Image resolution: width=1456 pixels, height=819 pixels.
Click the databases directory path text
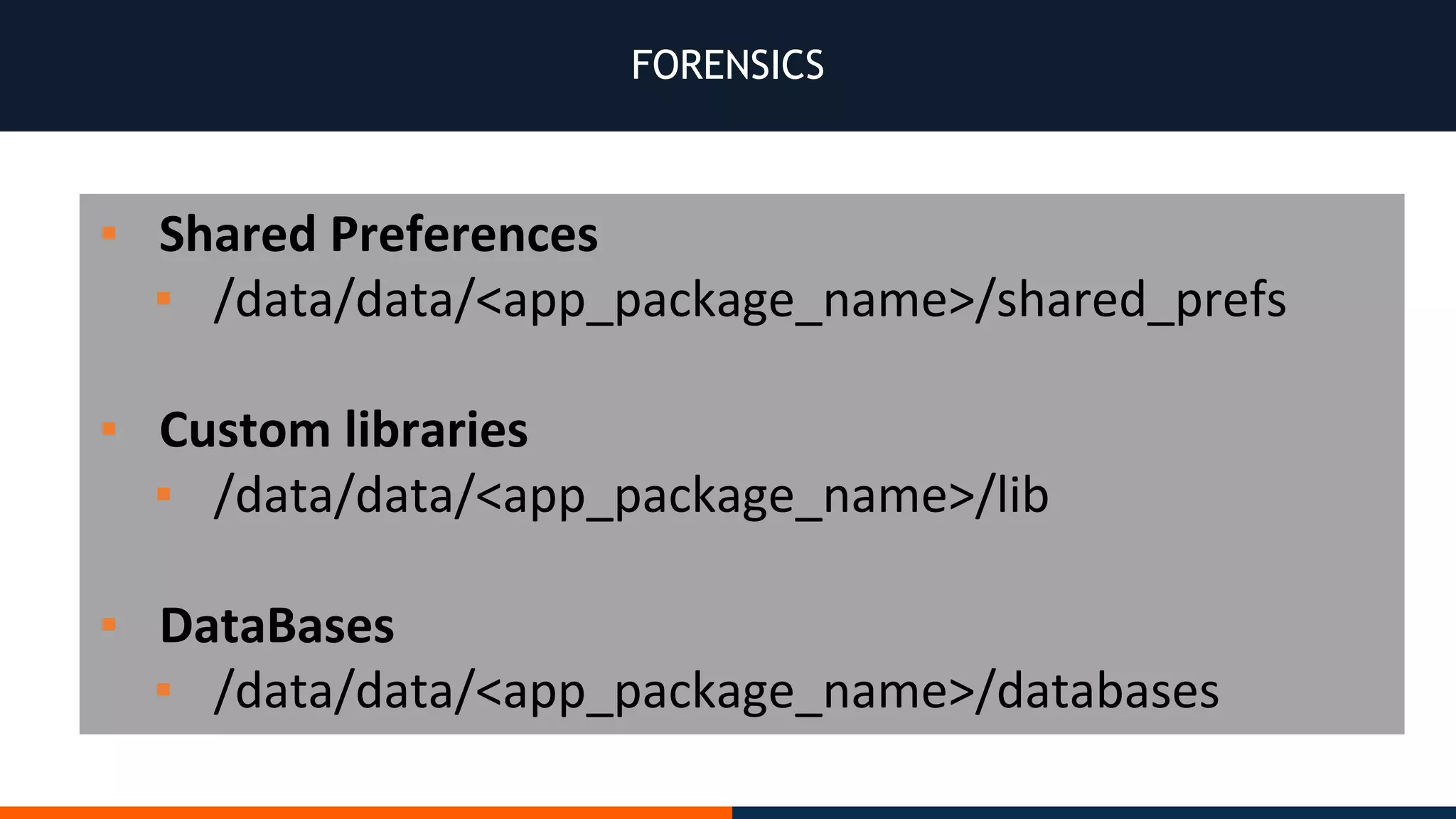pyautogui.click(x=717, y=691)
